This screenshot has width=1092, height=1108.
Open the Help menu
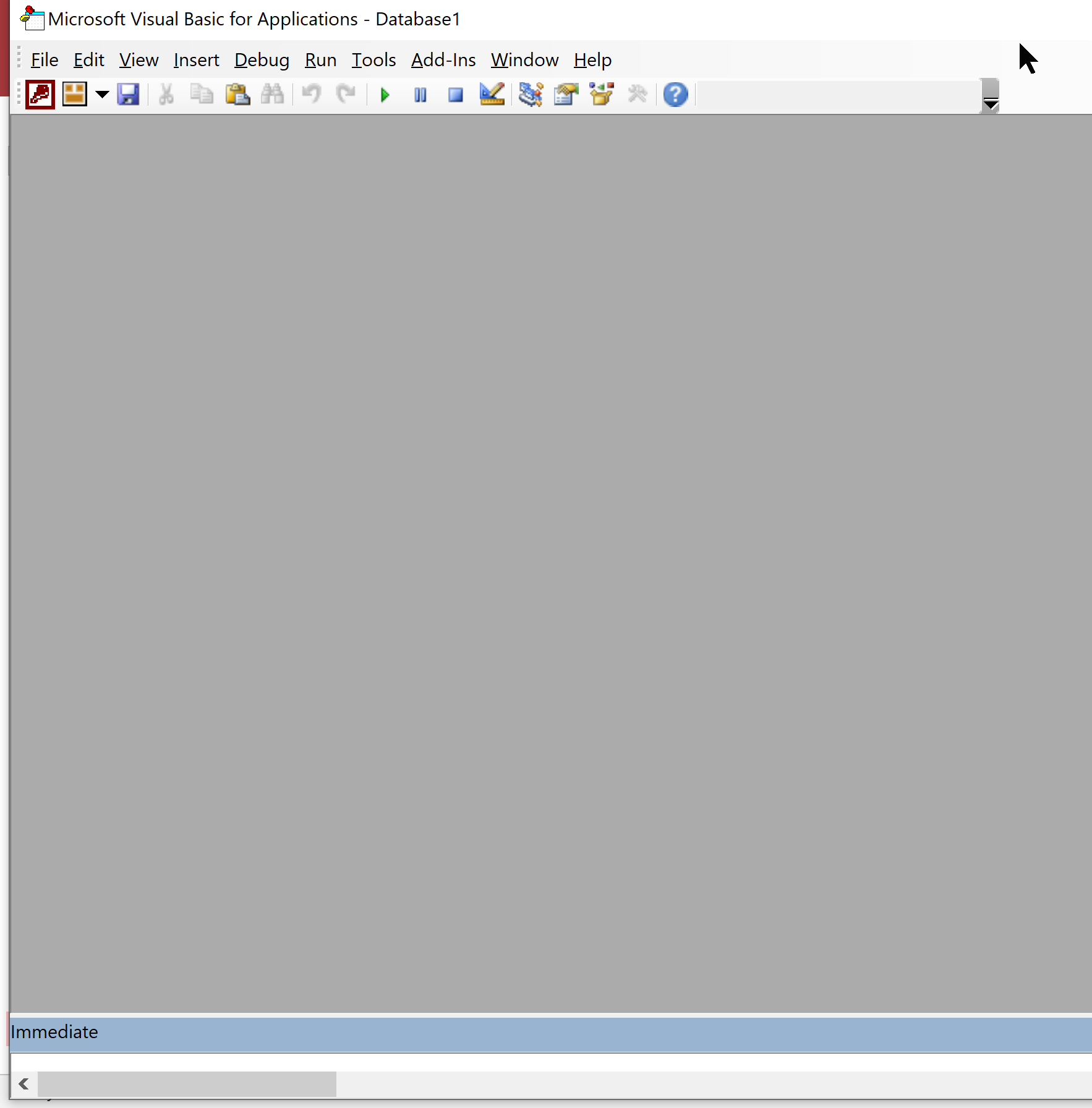coord(593,60)
